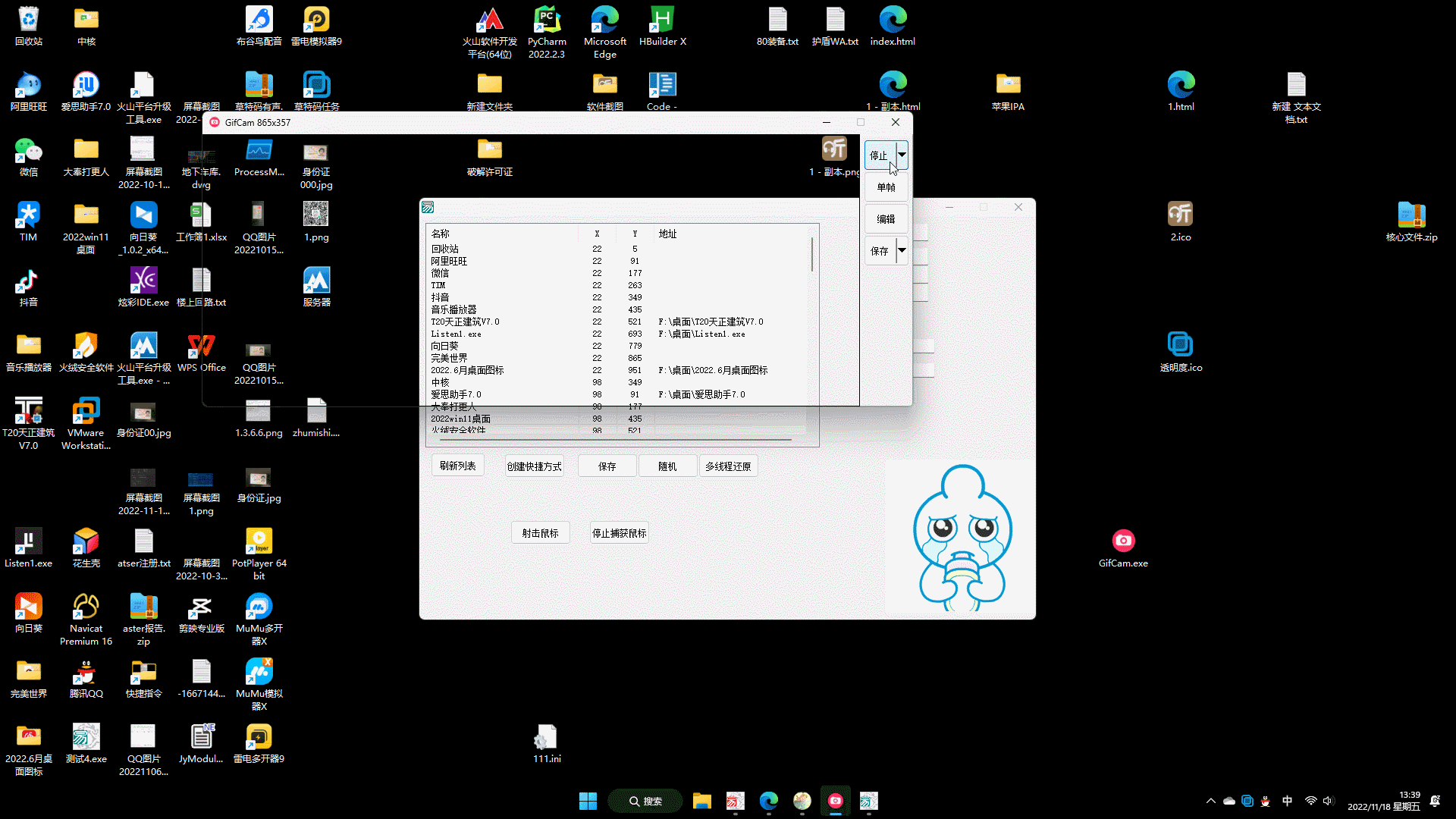The image size is (1456, 819).
Task: Select the Navicat Premium 16 icon
Action: [86, 607]
